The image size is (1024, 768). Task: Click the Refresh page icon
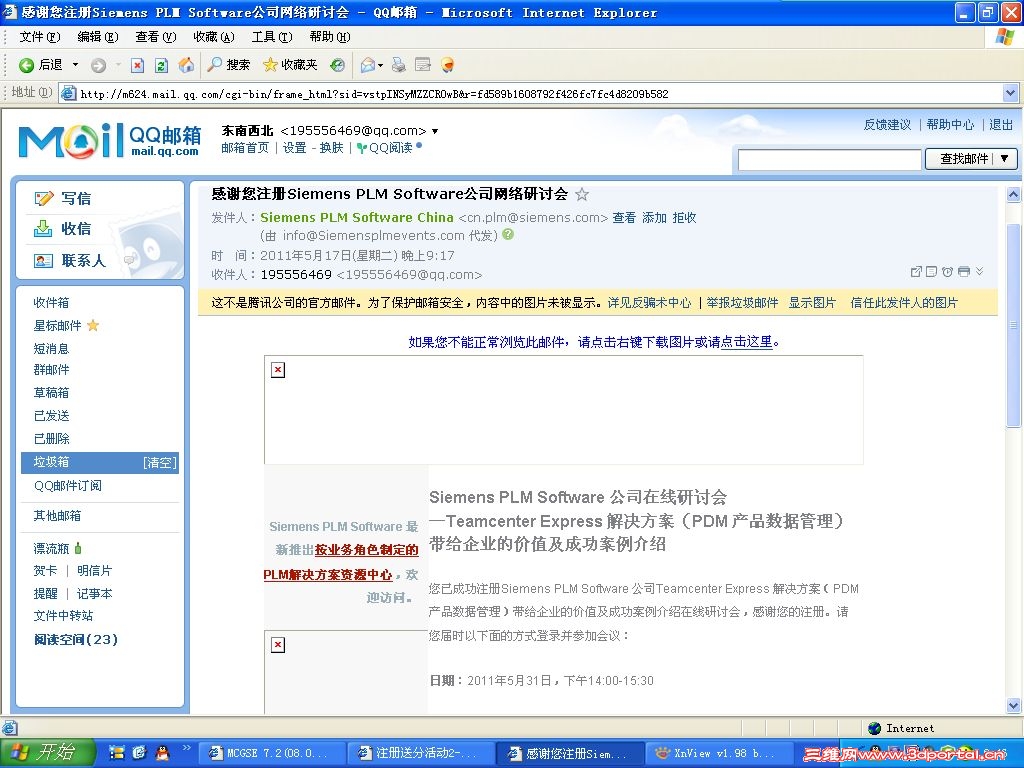(x=161, y=65)
